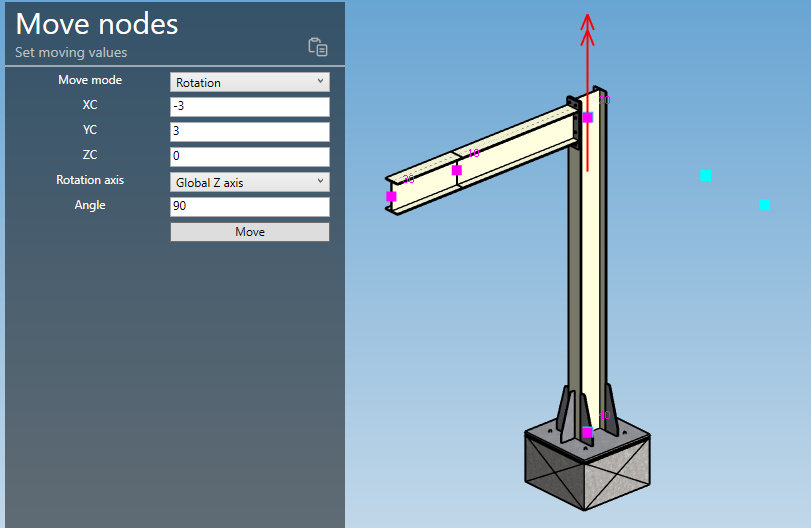The height and width of the screenshot is (528, 811).
Task: Click the 'Move mode' label
Action: click(90, 80)
